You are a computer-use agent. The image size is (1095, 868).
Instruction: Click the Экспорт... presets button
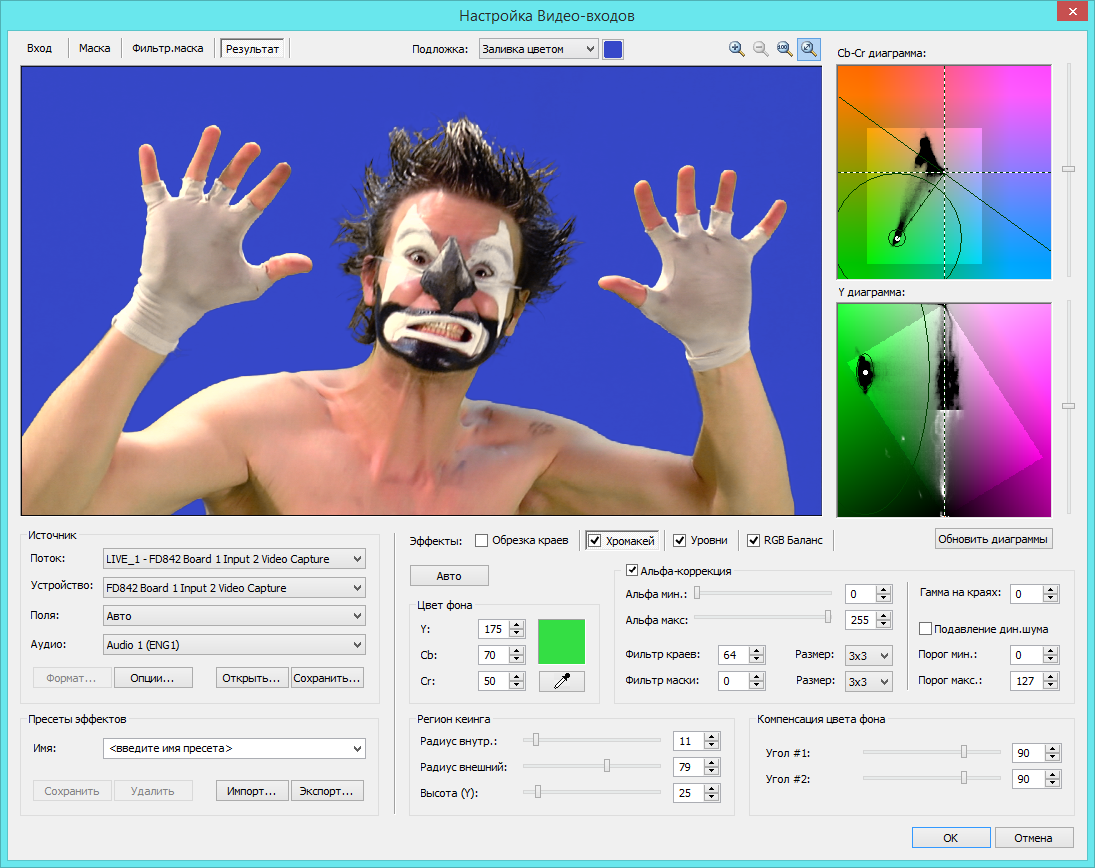pos(327,791)
